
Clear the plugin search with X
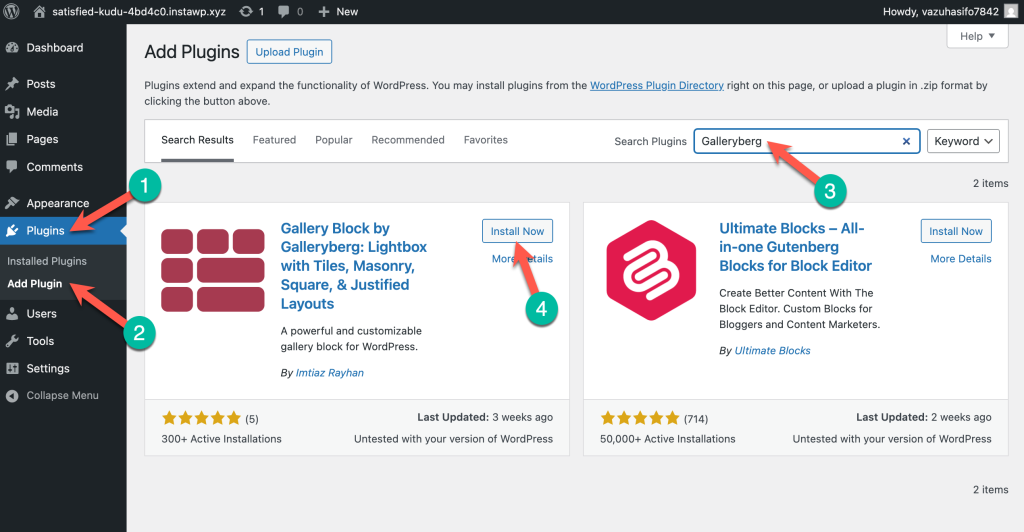pyautogui.click(x=906, y=142)
